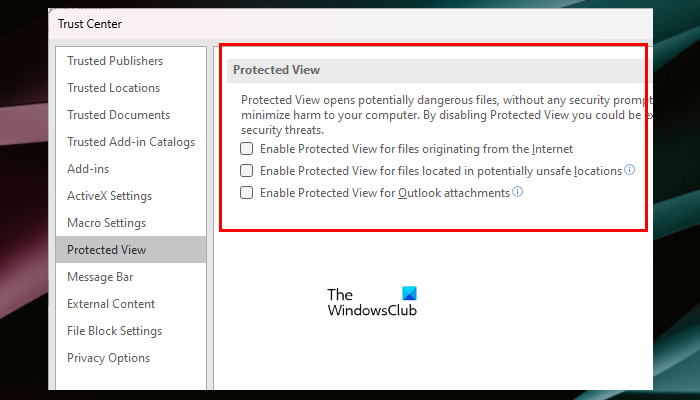Check Protected View for Outlook attachments
Screen dimensions: 700x400
coord(247,193)
